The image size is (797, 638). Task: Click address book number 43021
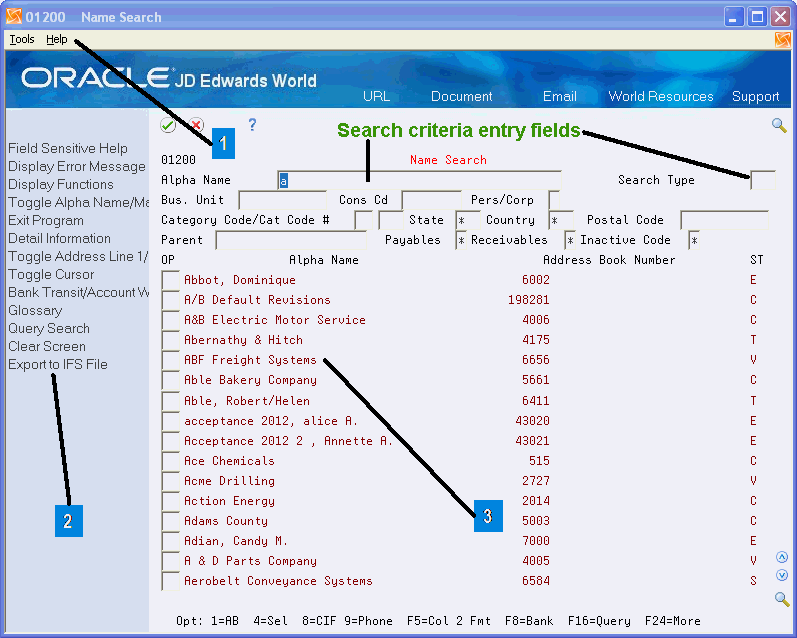click(532, 441)
